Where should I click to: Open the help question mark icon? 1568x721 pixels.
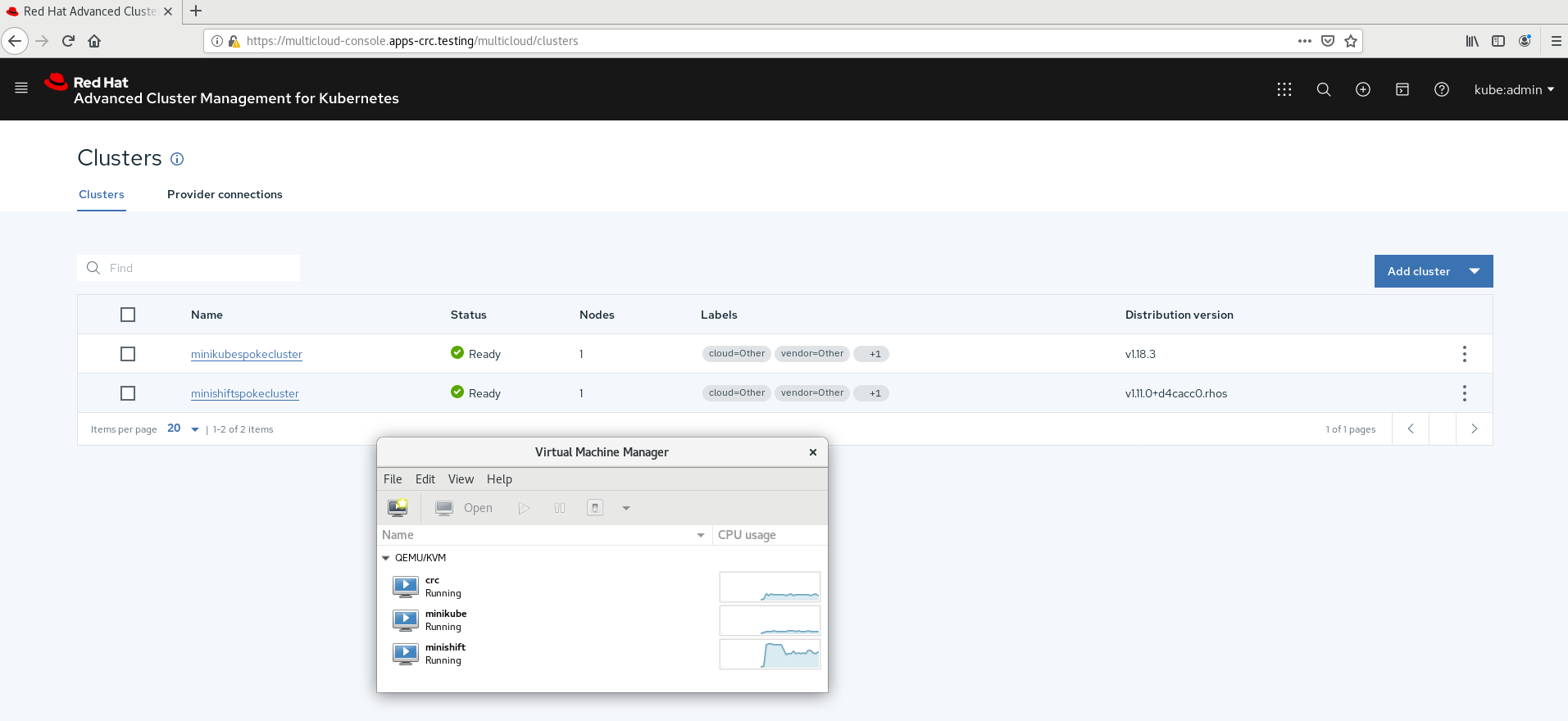1441,89
